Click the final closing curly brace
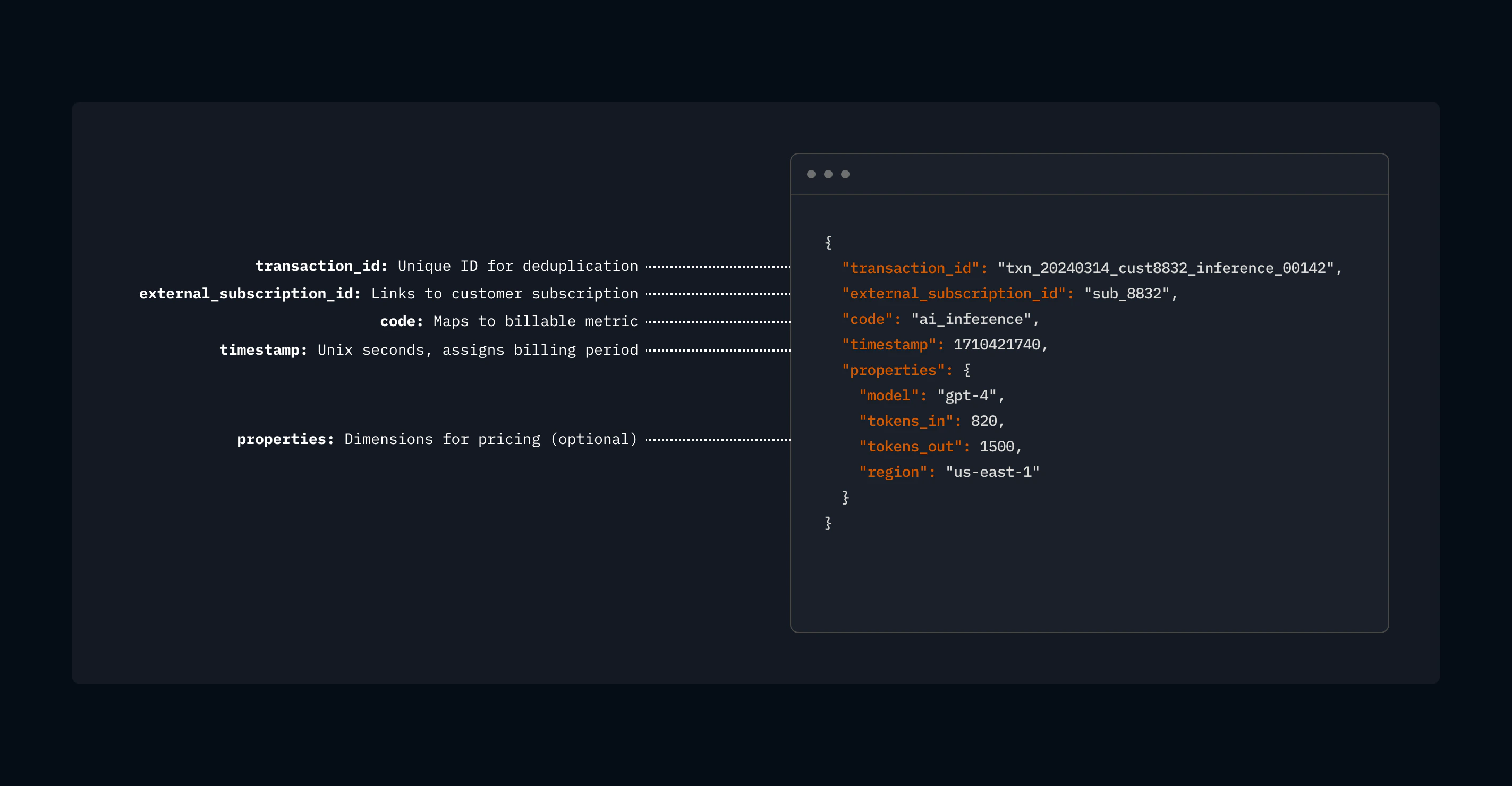The width and height of the screenshot is (1512, 786). click(828, 523)
